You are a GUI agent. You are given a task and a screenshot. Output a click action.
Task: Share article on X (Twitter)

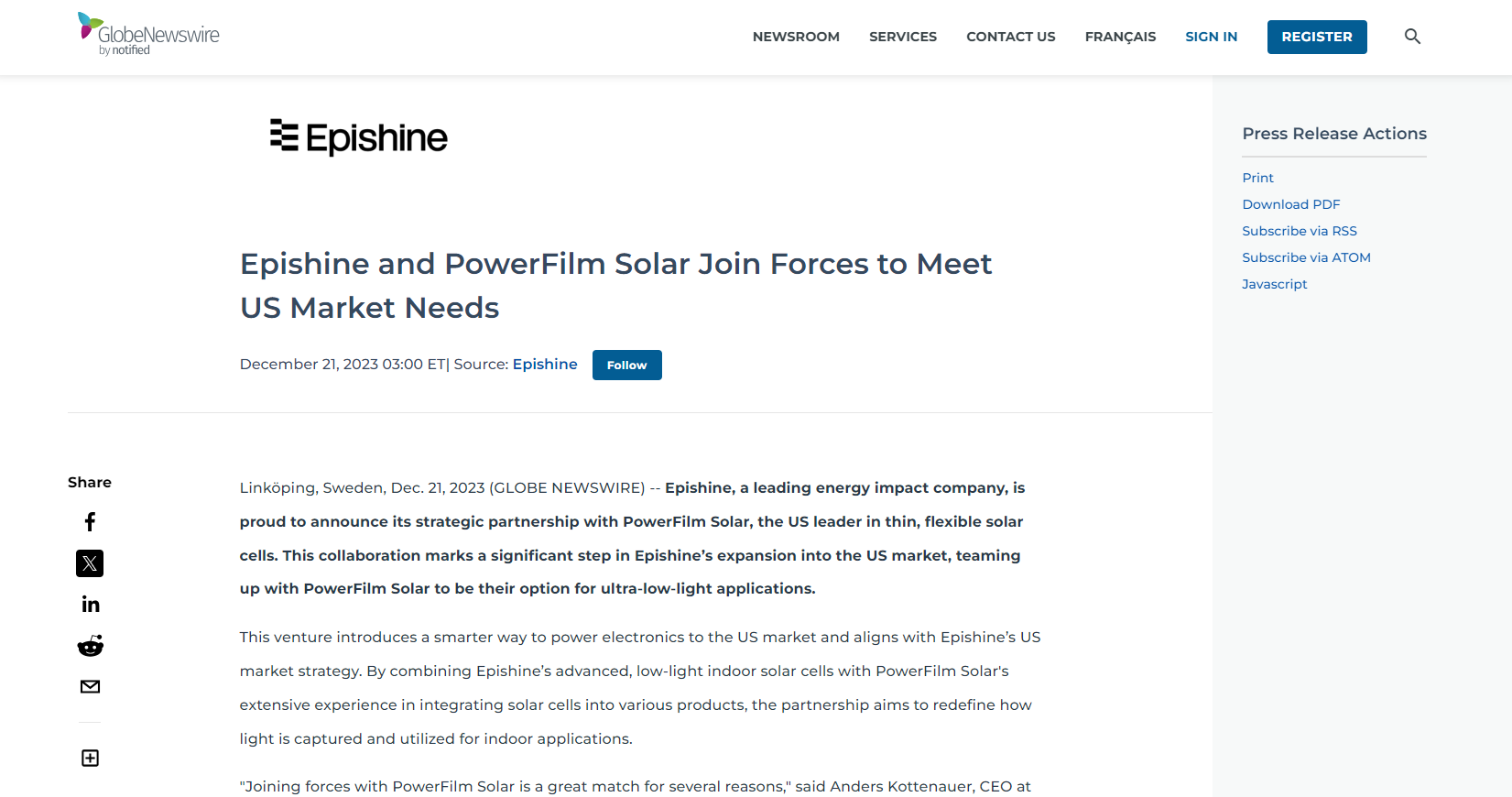pyautogui.click(x=90, y=563)
